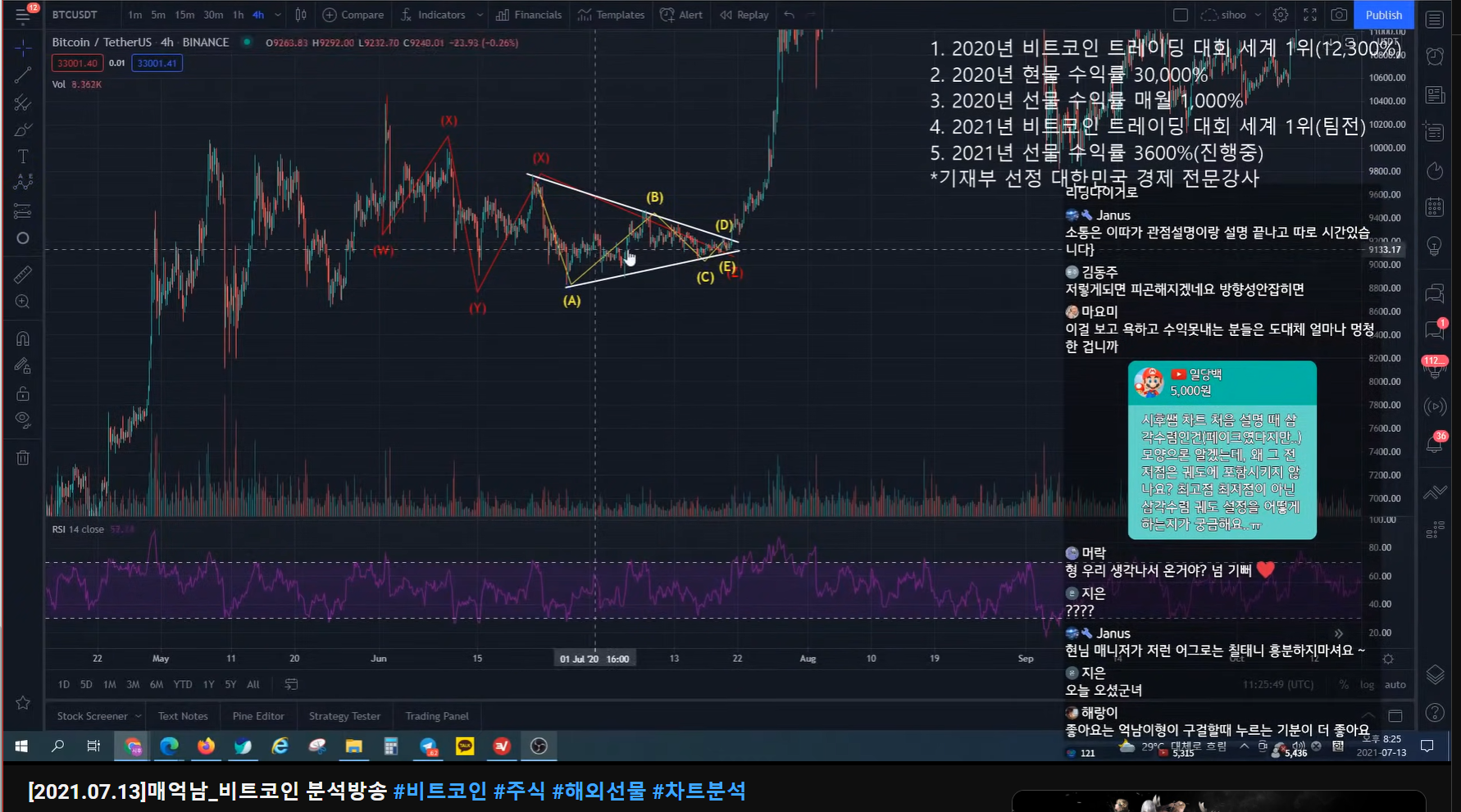Image resolution: width=1461 pixels, height=812 pixels.
Task: Enter fullscreen mode
Action: tap(1310, 15)
